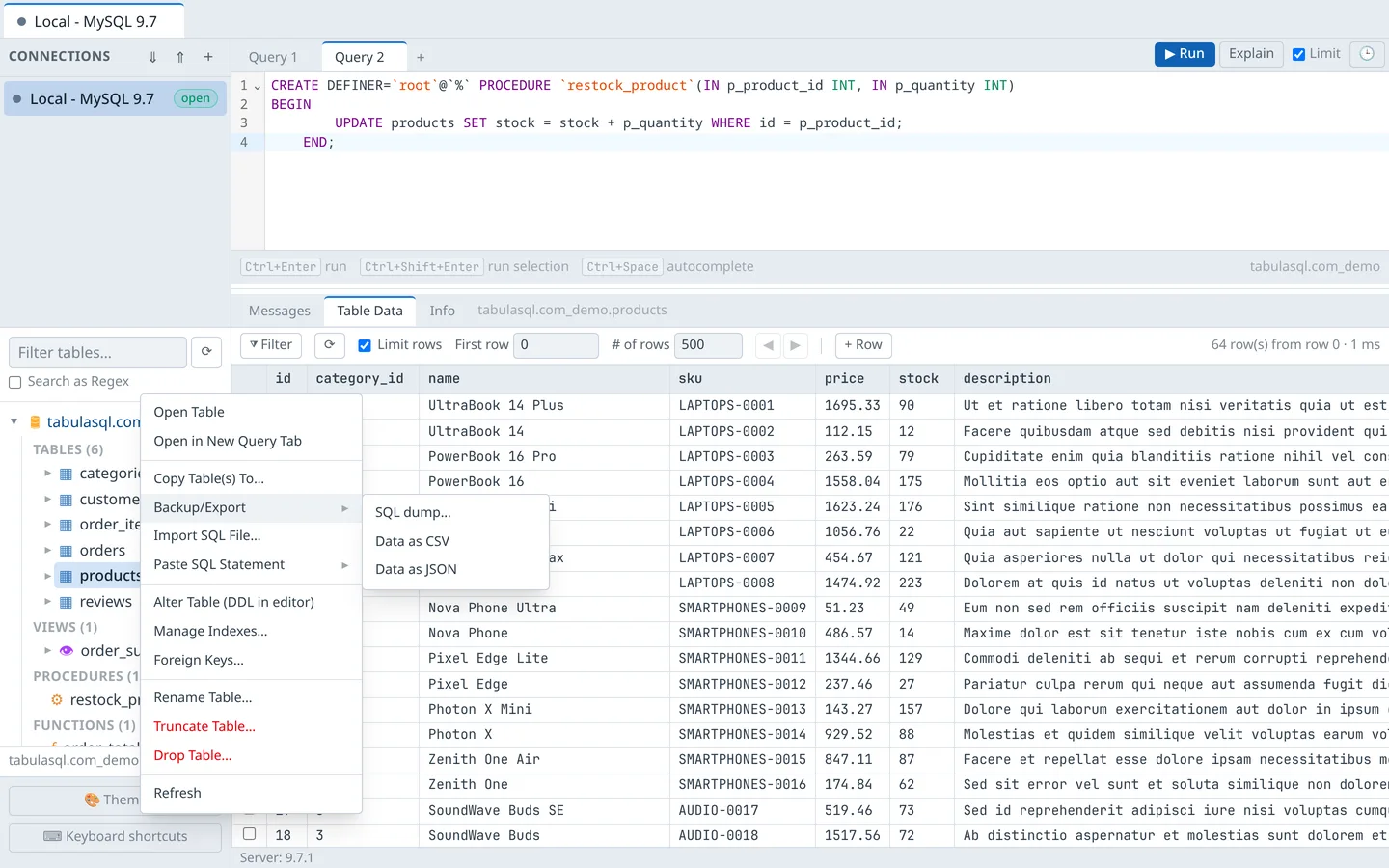Export Data as JSON
This screenshot has width=1389, height=868.
point(455,569)
